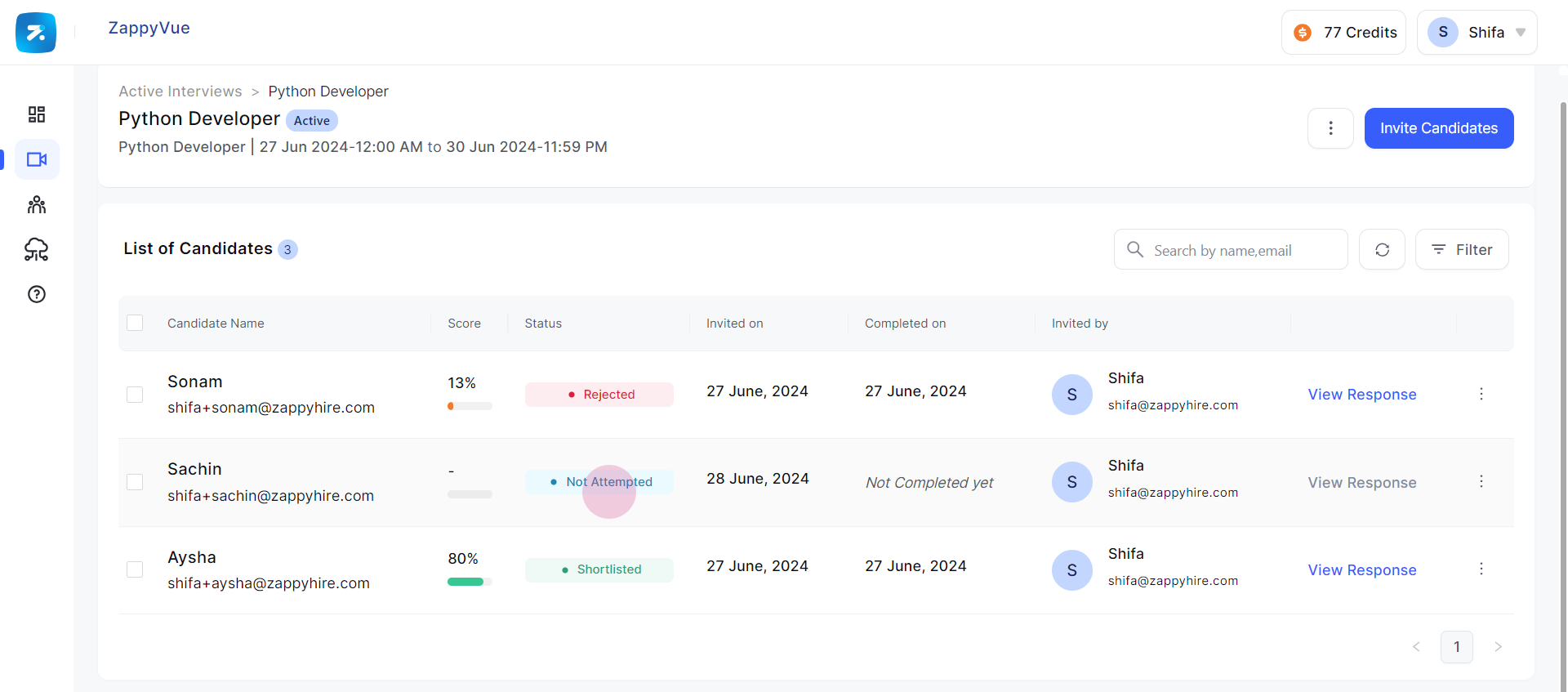
Task: Click the email shifa+sonam@zappyhire.com
Action: pyautogui.click(x=271, y=408)
